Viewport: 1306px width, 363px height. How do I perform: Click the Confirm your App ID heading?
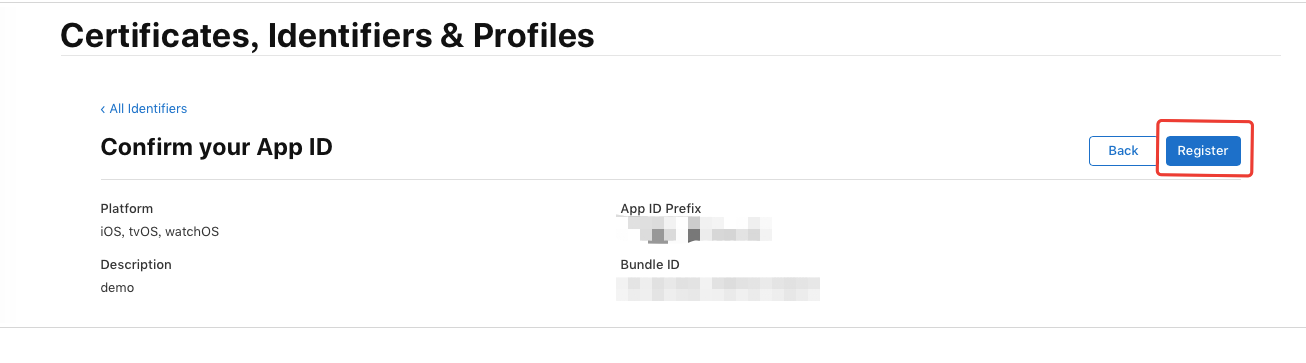click(x=216, y=148)
